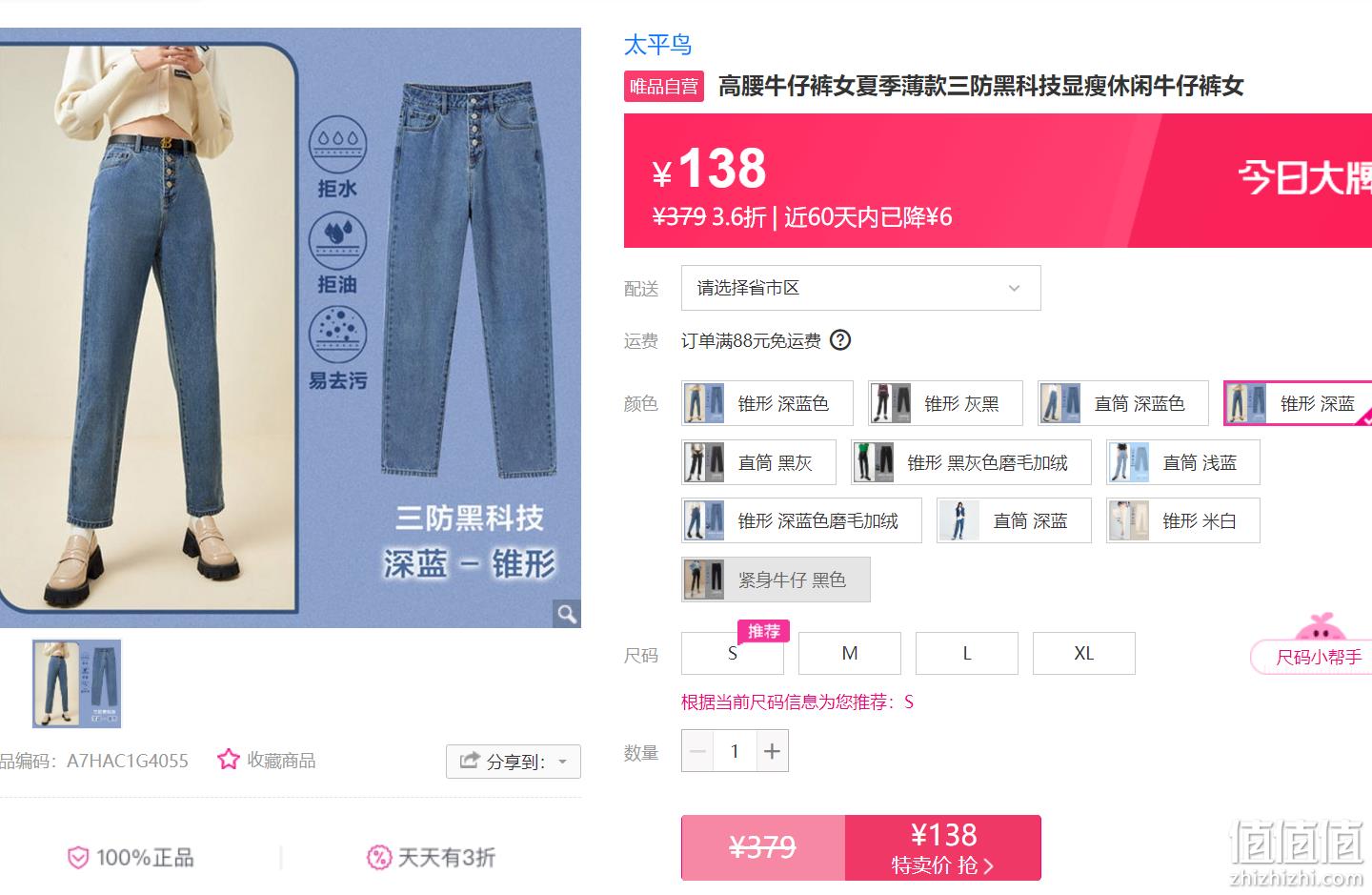1372x895 pixels.
Task: Select the jeans thumbnail below main image
Action: pos(77,683)
